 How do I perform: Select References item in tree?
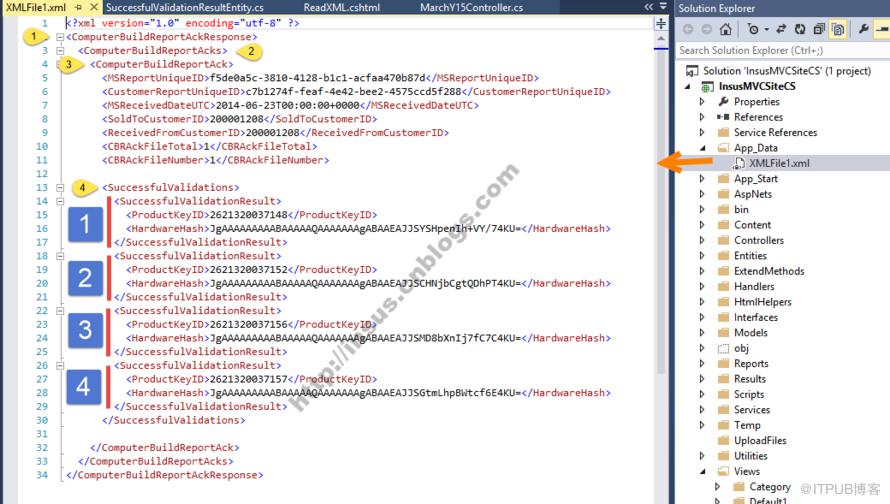(758, 117)
